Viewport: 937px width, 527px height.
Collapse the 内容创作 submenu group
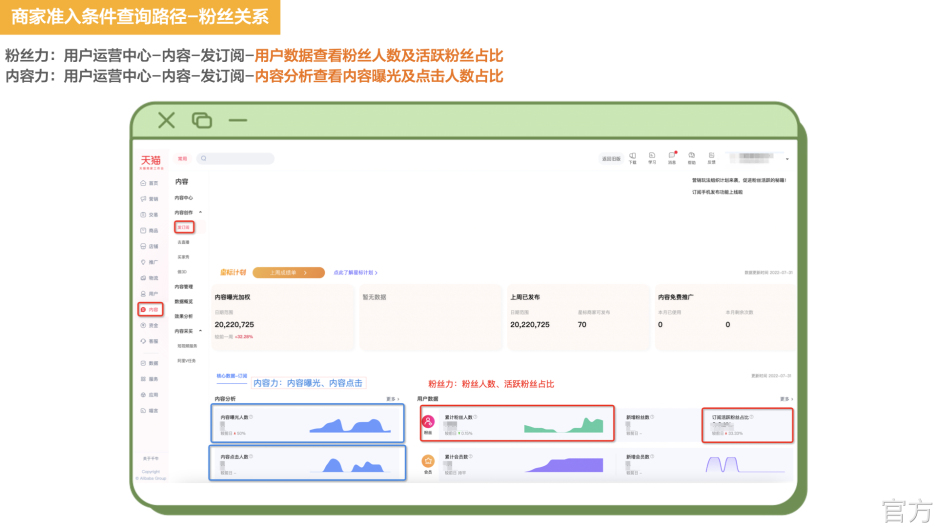tap(200, 212)
